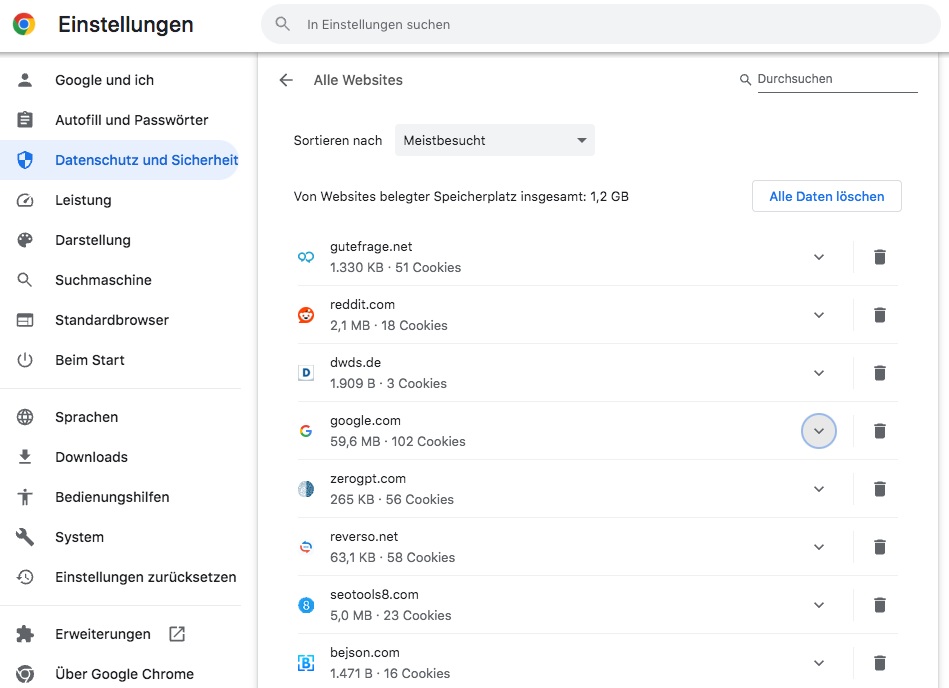
Task: Remove dwds.de site data via trash icon
Action: (879, 373)
